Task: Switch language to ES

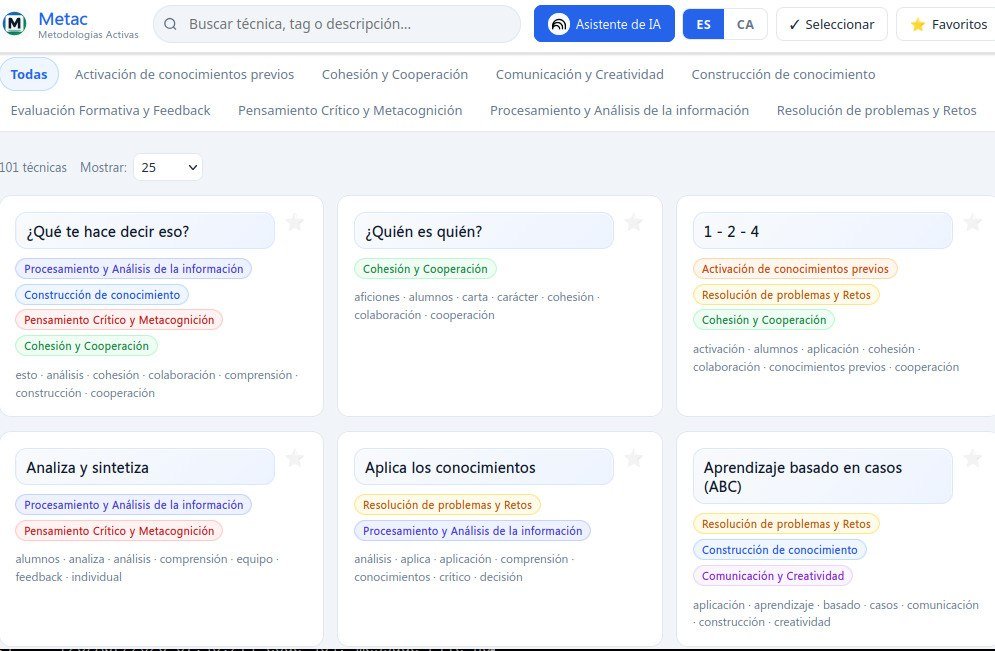Action: click(x=703, y=24)
